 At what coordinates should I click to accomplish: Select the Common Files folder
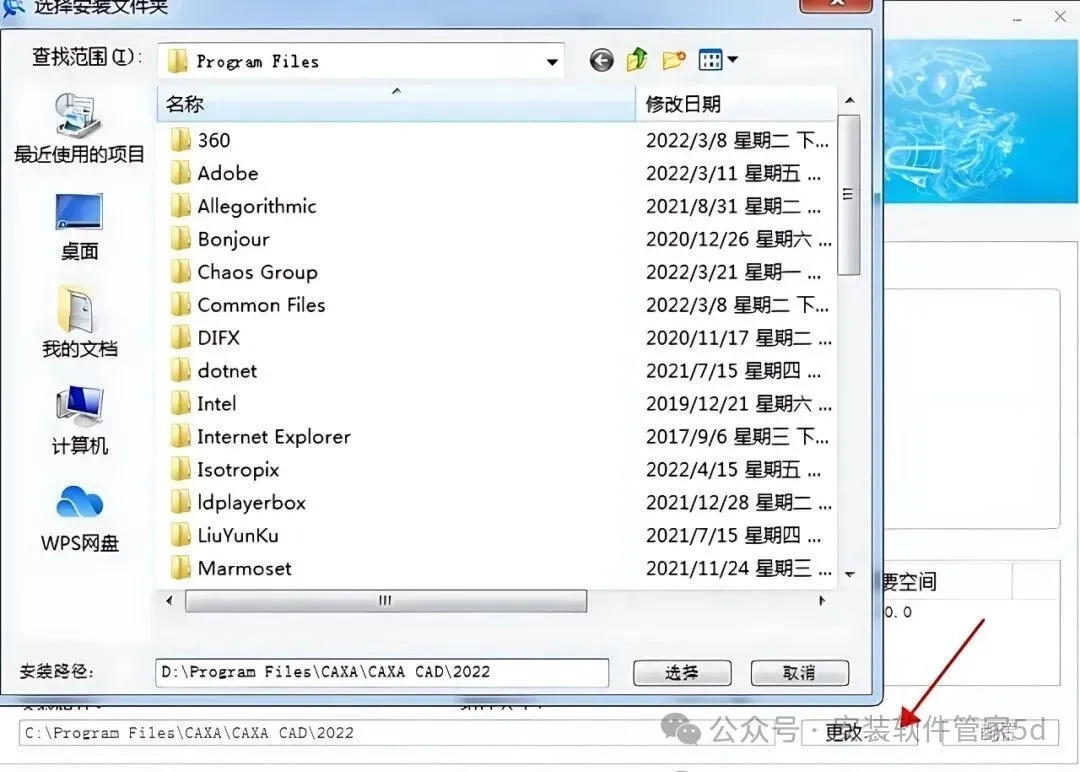248,305
